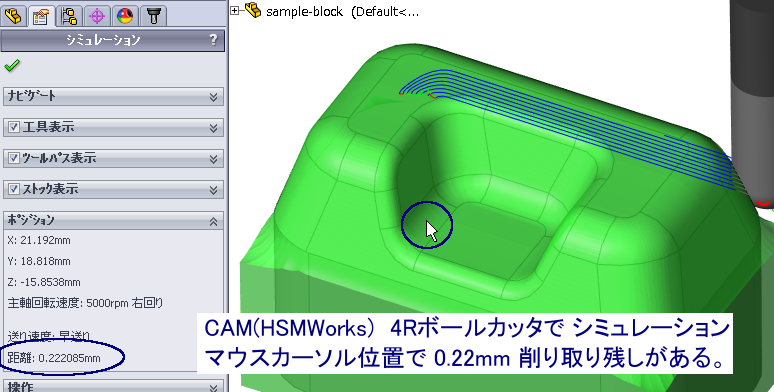
Task: Open the CAM tool tab icon
Action: click(x=154, y=16)
